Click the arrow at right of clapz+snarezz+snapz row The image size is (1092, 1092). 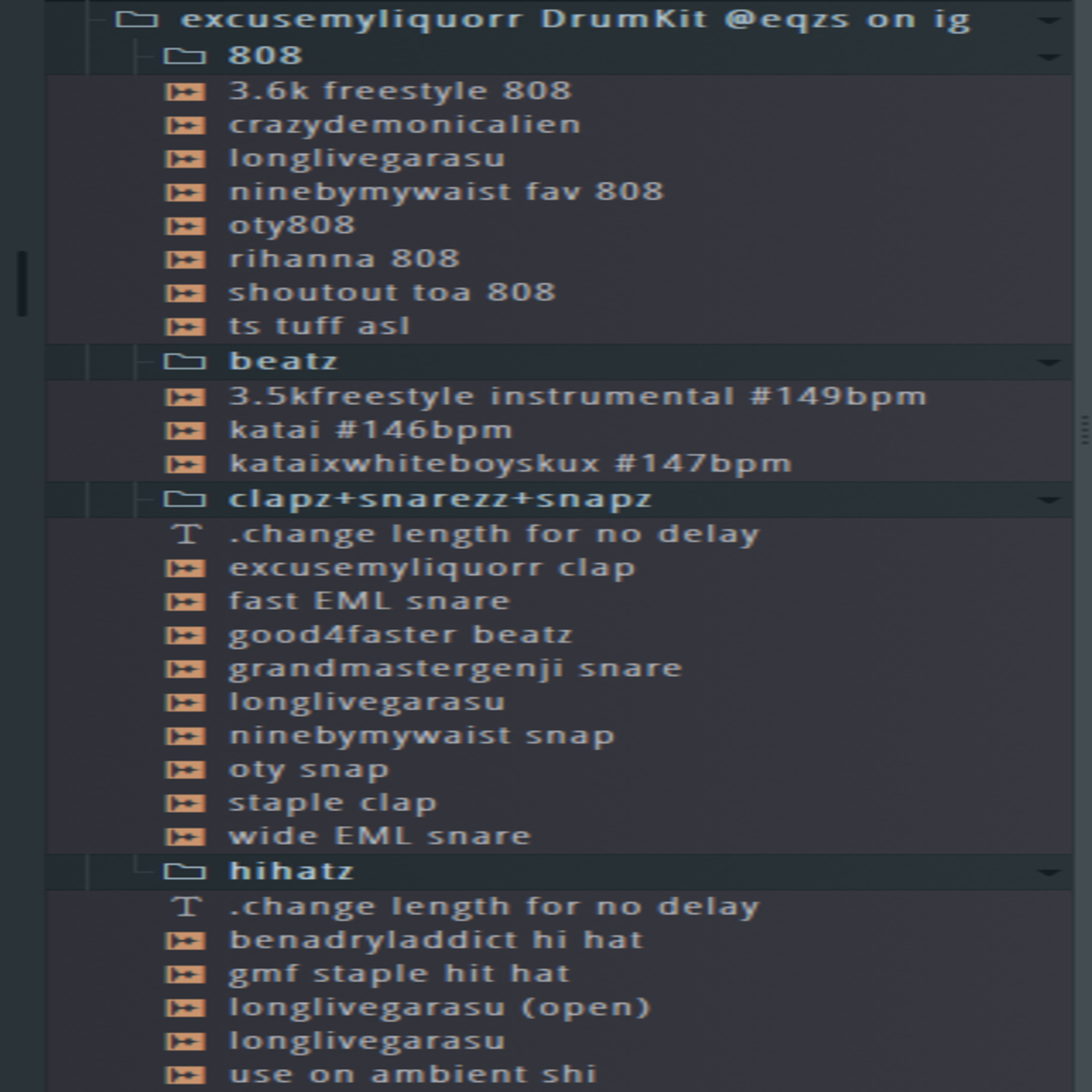pyautogui.click(x=1048, y=500)
